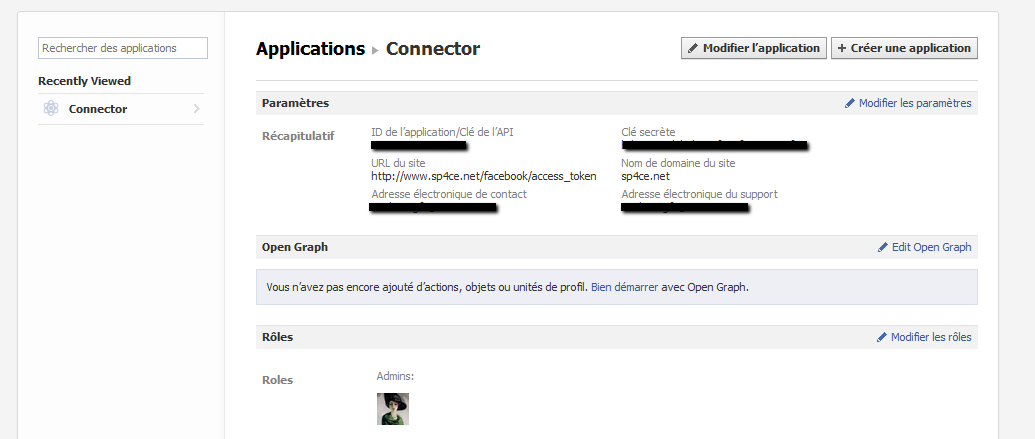The height and width of the screenshot is (439, 1035).
Task: Click the admin profile picture thumbnail
Action: point(393,409)
